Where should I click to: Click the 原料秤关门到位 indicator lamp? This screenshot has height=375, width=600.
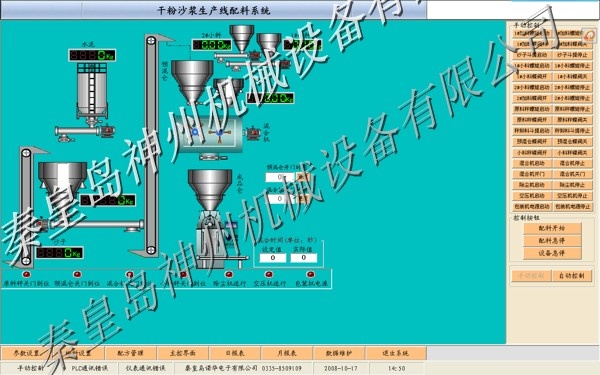tap(26, 274)
